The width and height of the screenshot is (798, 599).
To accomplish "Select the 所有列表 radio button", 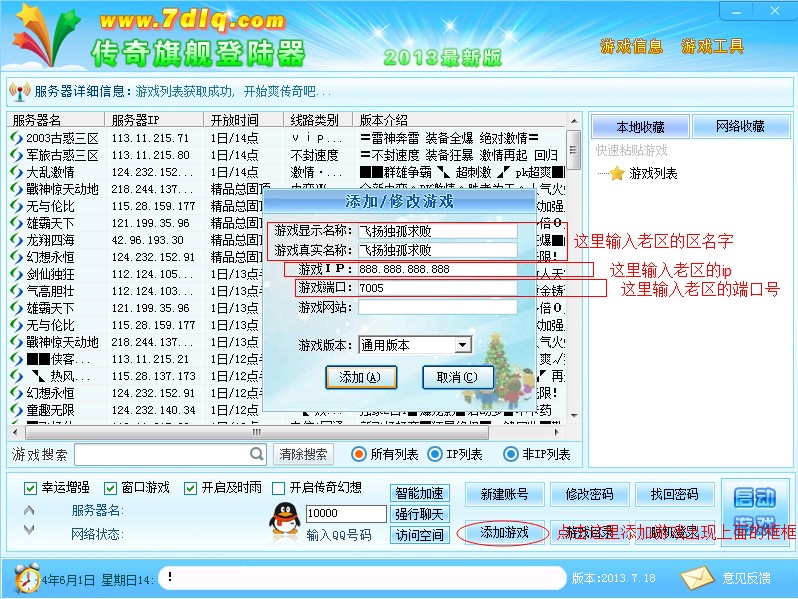I will (x=359, y=454).
